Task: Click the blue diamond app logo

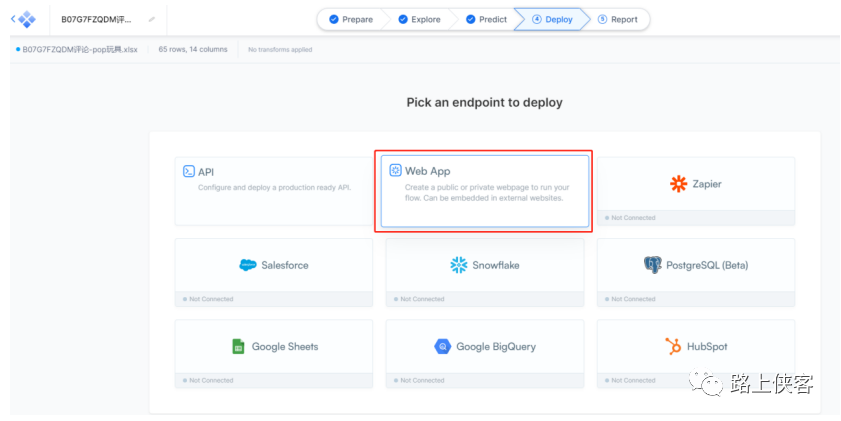Action: click(27, 20)
